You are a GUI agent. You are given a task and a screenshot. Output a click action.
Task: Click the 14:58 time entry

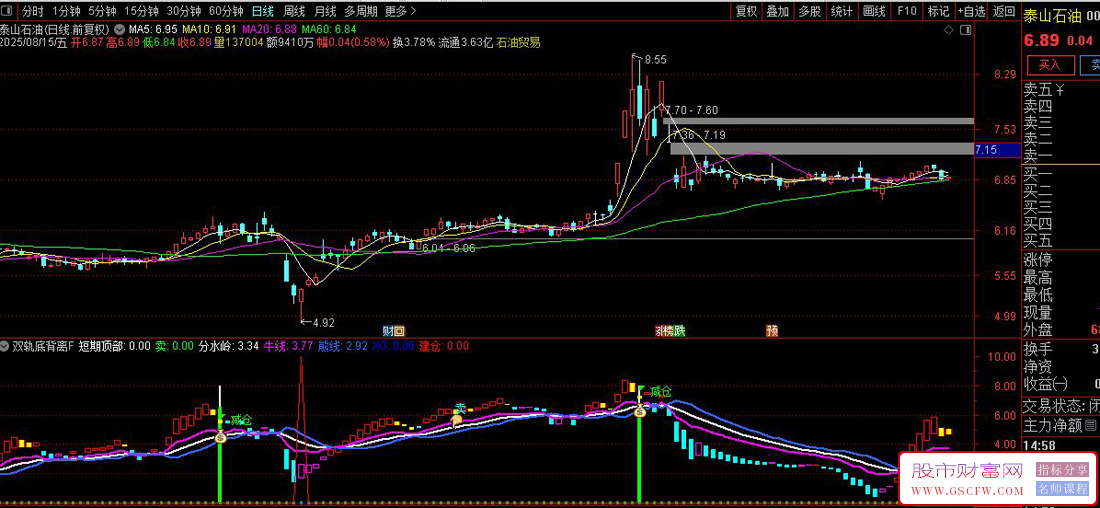[1038, 445]
